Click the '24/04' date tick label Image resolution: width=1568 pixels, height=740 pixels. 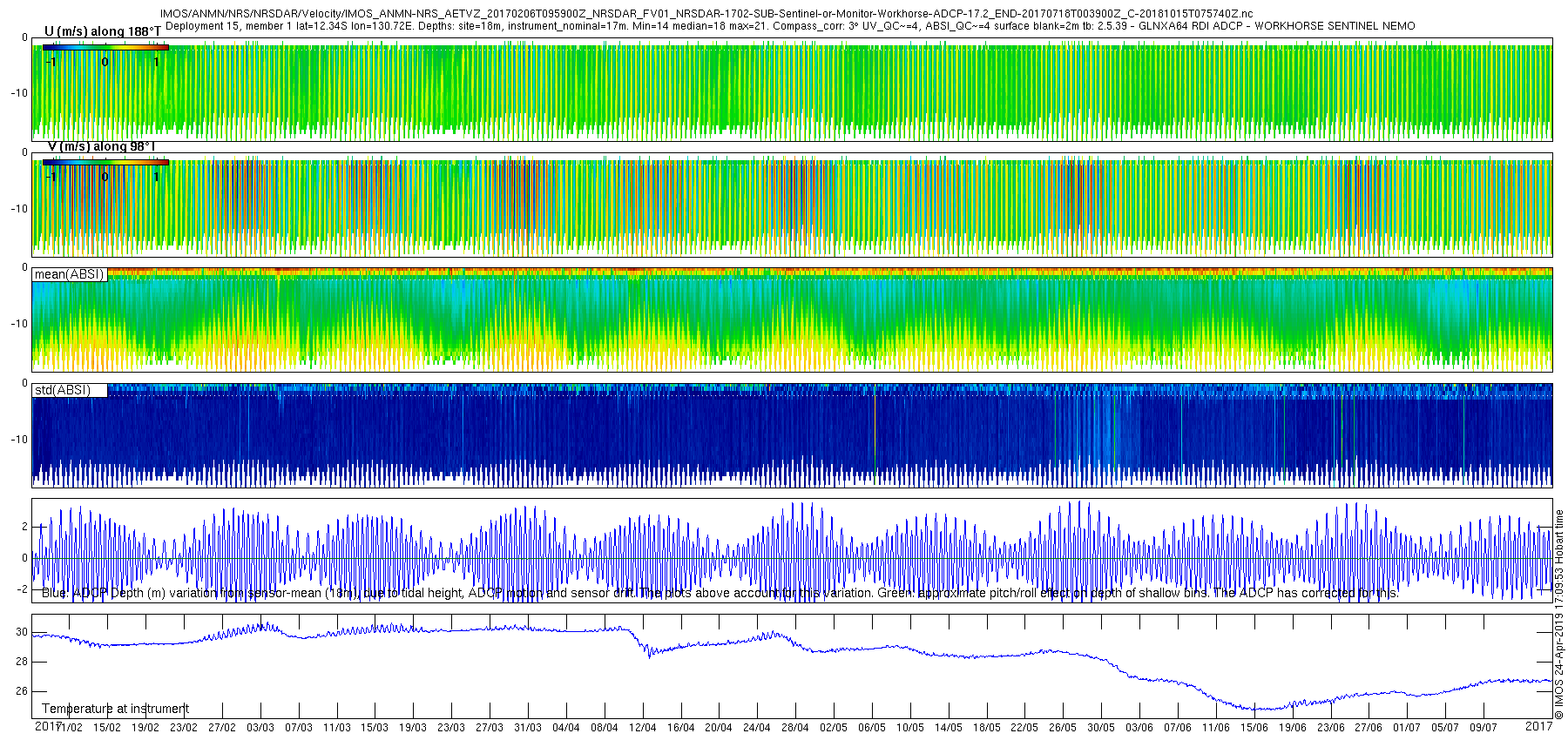tap(757, 728)
